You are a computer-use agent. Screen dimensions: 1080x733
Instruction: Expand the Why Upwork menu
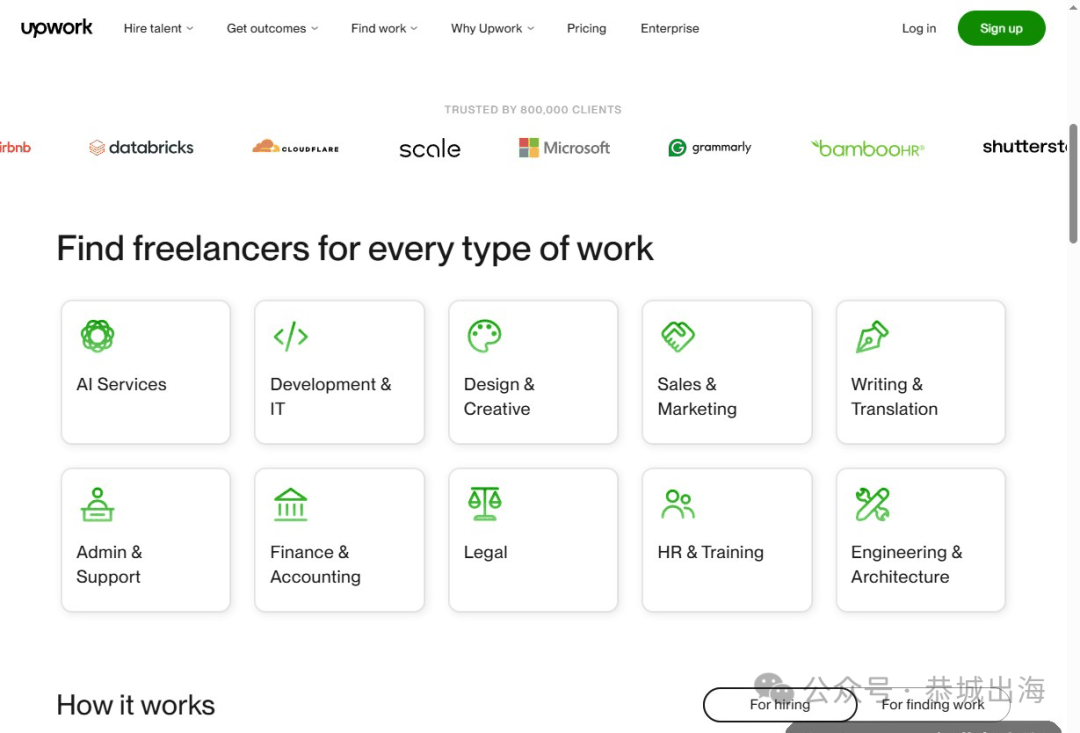492,28
